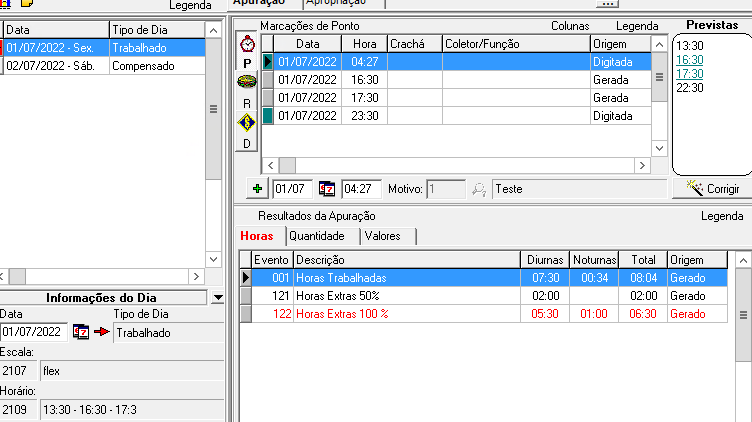This screenshot has width=752, height=422.
Task: Open the calendar picker beside the 01/07 field
Action: tap(327, 188)
